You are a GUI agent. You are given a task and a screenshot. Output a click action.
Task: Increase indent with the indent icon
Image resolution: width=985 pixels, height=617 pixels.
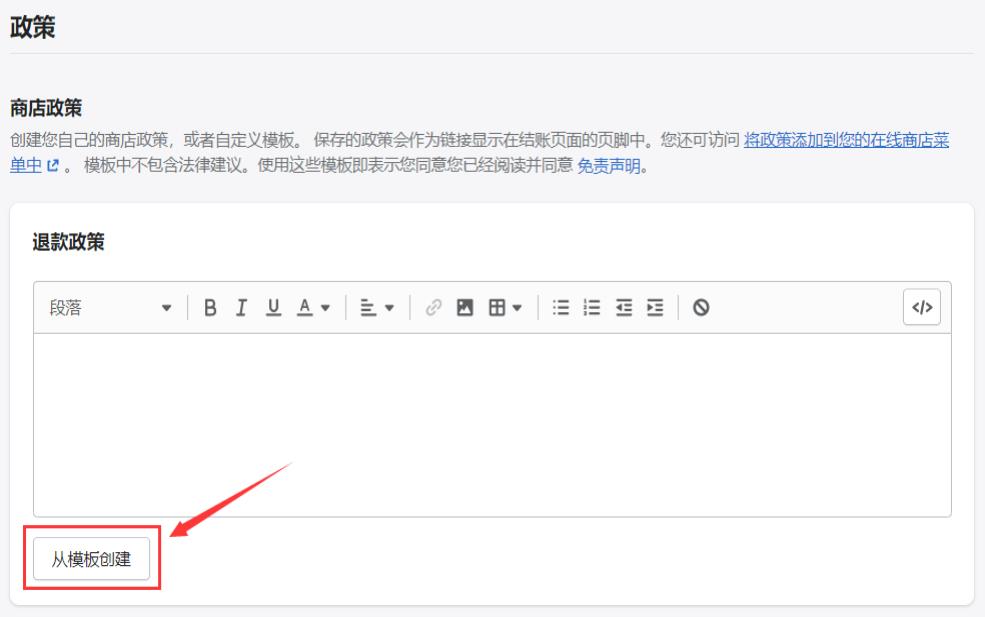point(655,308)
